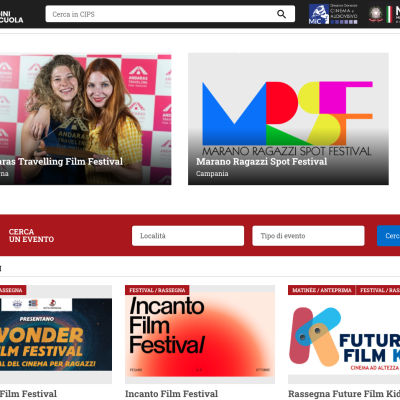The height and width of the screenshot is (400, 400).
Task: Click the Marano Ragazzi Spot Festival title
Action: [x=262, y=162]
